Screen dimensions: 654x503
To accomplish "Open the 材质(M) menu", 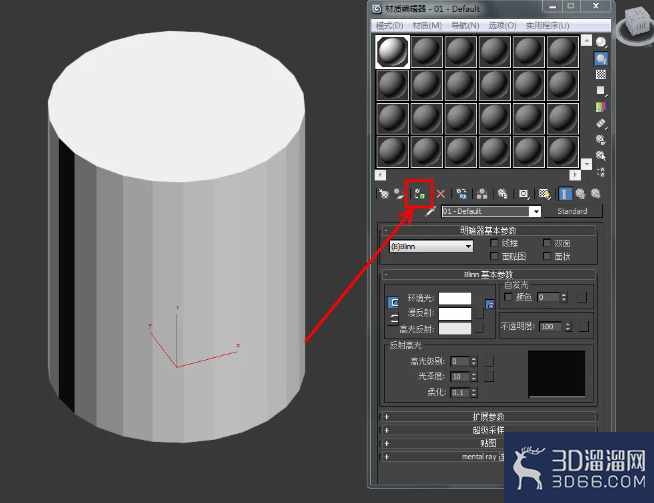I will [427, 26].
